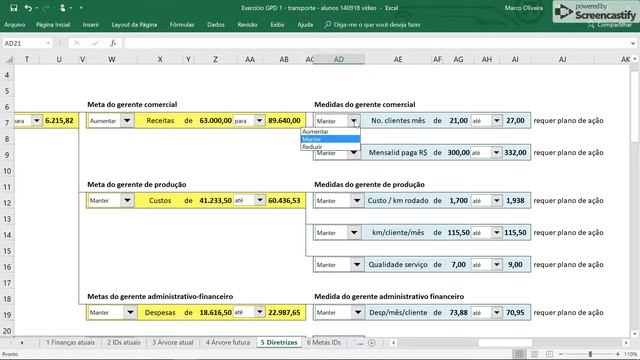Click the zoom out minus icon
The width and height of the screenshot is (640, 360).
pyautogui.click(x=561, y=354)
